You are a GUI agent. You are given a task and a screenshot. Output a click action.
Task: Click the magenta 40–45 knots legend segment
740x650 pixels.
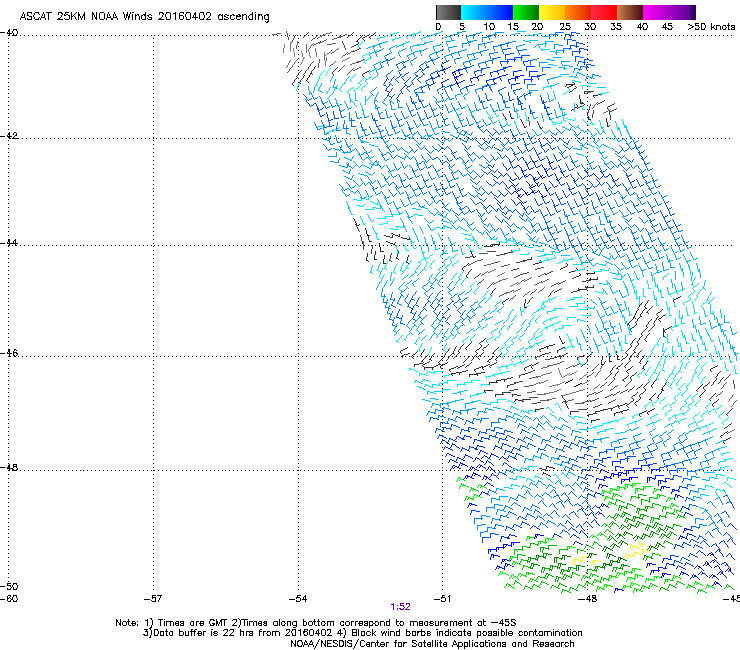pos(656,12)
